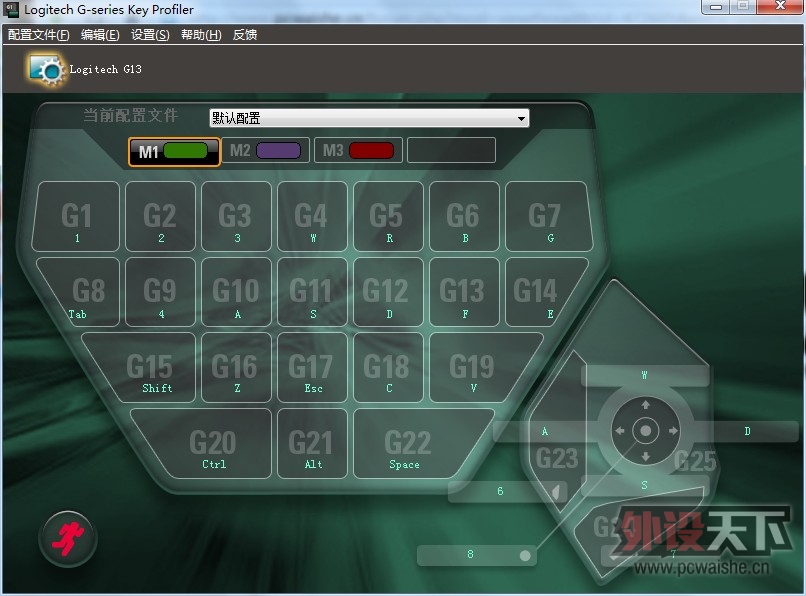The width and height of the screenshot is (806, 596).
Task: Open the 配置文件(F) menu
Action: click(39, 35)
